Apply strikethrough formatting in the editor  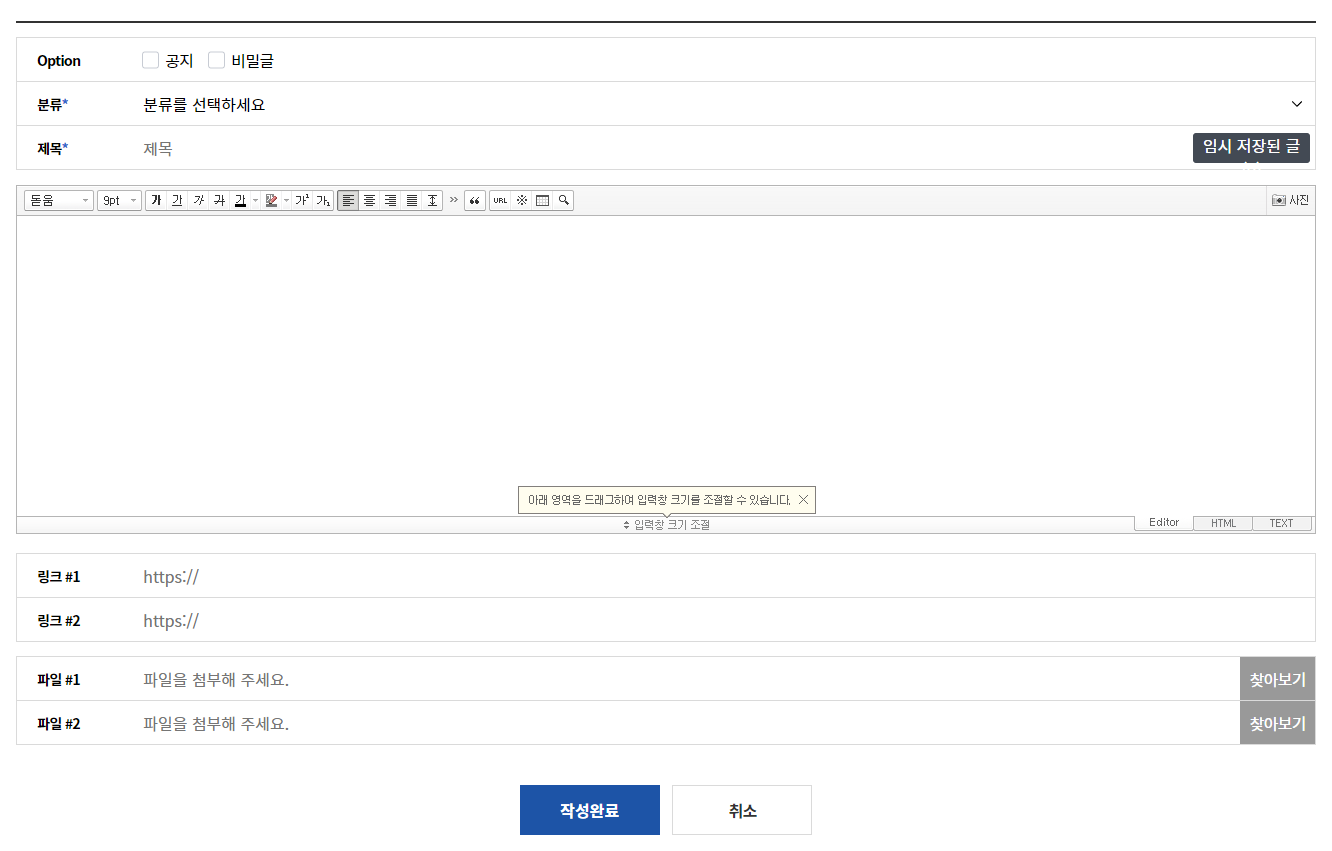pyautogui.click(x=219, y=201)
